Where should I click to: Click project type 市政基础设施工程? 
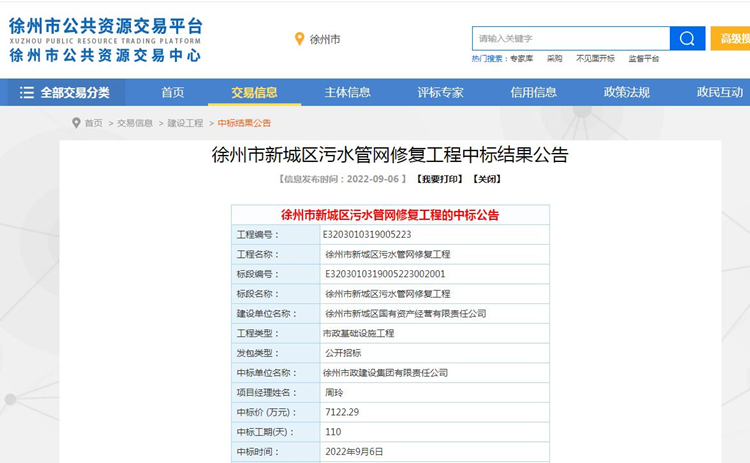click(x=358, y=333)
